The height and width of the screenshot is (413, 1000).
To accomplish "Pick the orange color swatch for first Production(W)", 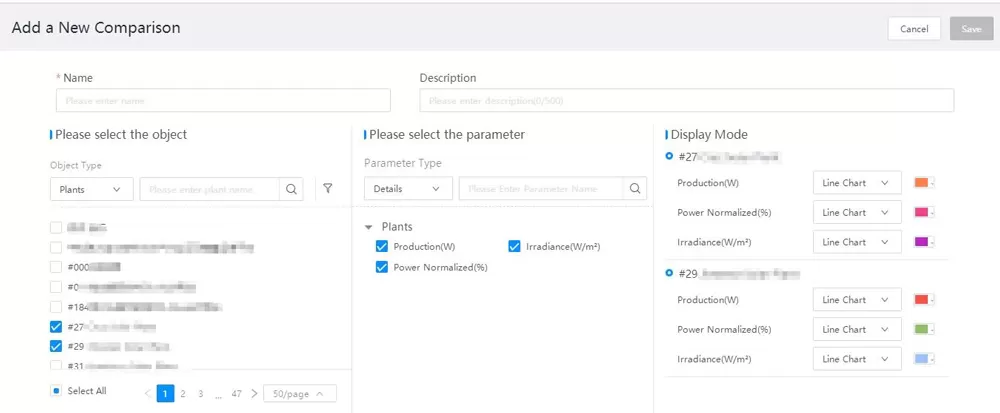I will [924, 183].
